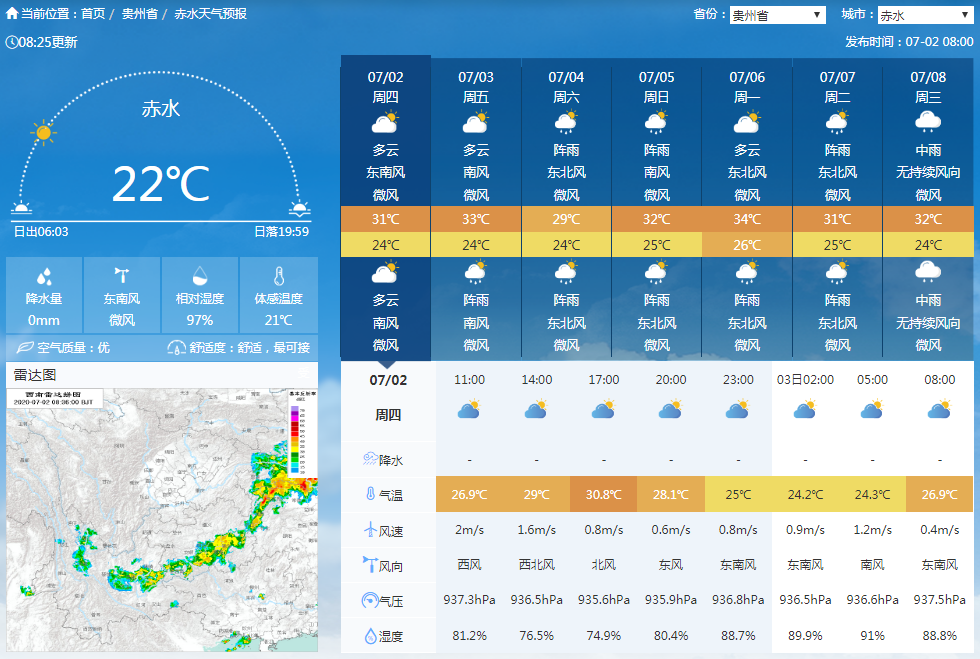Click the 降水 row rain icon
The height and width of the screenshot is (659, 980).
370,460
